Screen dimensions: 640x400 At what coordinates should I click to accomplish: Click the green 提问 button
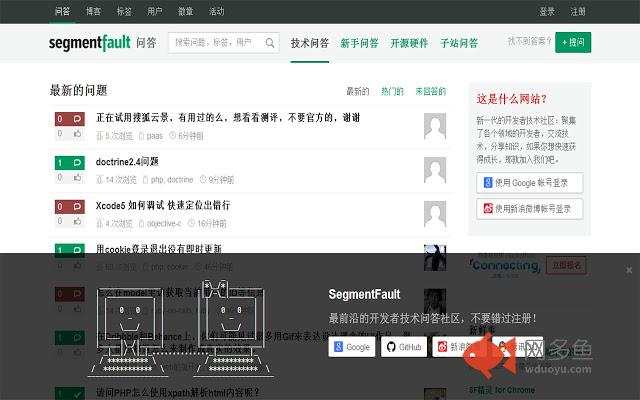pyautogui.click(x=573, y=42)
